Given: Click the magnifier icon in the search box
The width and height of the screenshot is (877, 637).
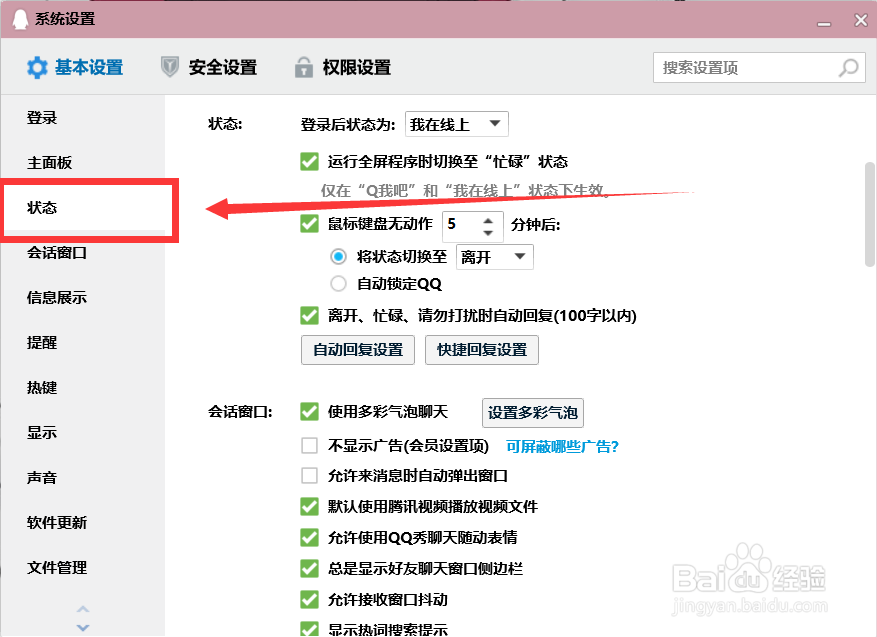Looking at the screenshot, I should (848, 67).
